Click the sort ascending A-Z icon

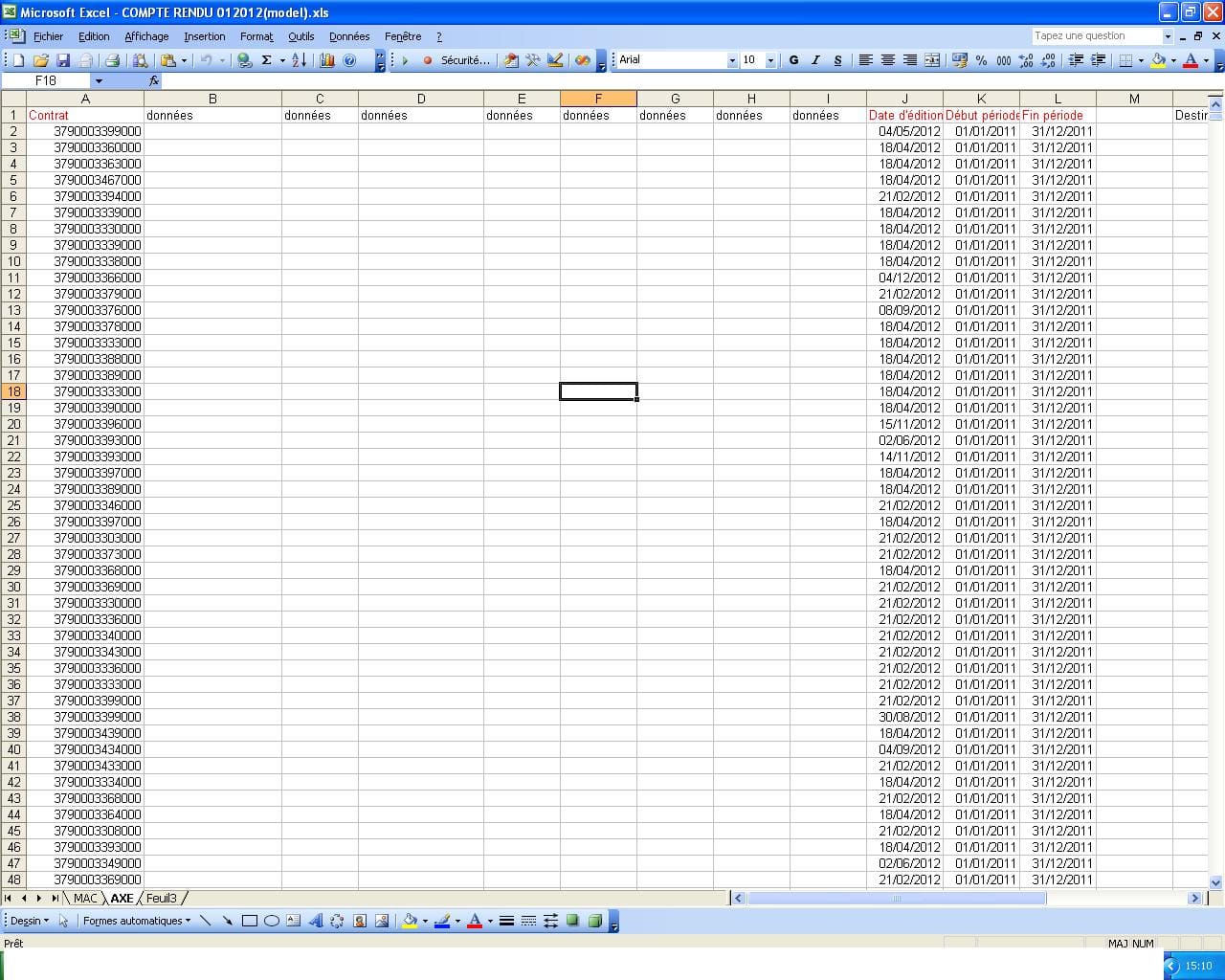point(299,60)
